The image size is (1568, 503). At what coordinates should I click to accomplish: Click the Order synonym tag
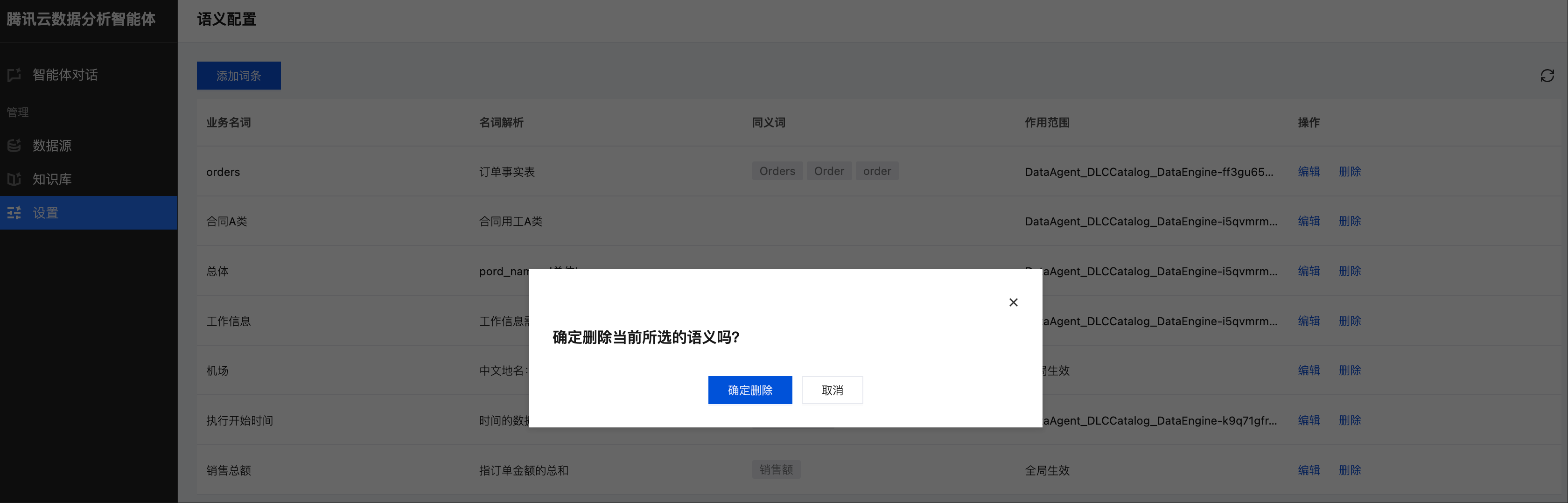(x=829, y=171)
